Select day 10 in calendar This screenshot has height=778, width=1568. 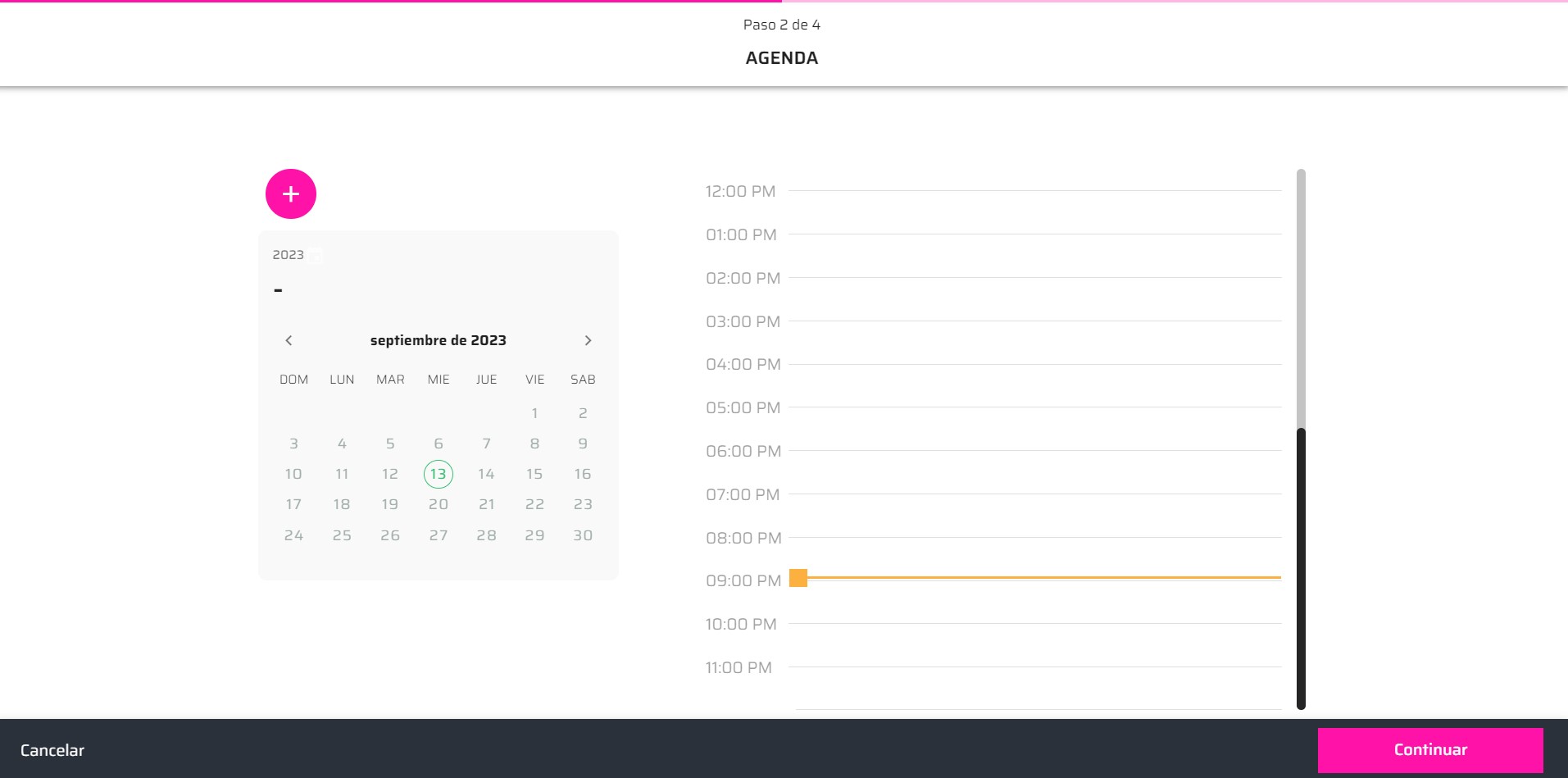[293, 474]
